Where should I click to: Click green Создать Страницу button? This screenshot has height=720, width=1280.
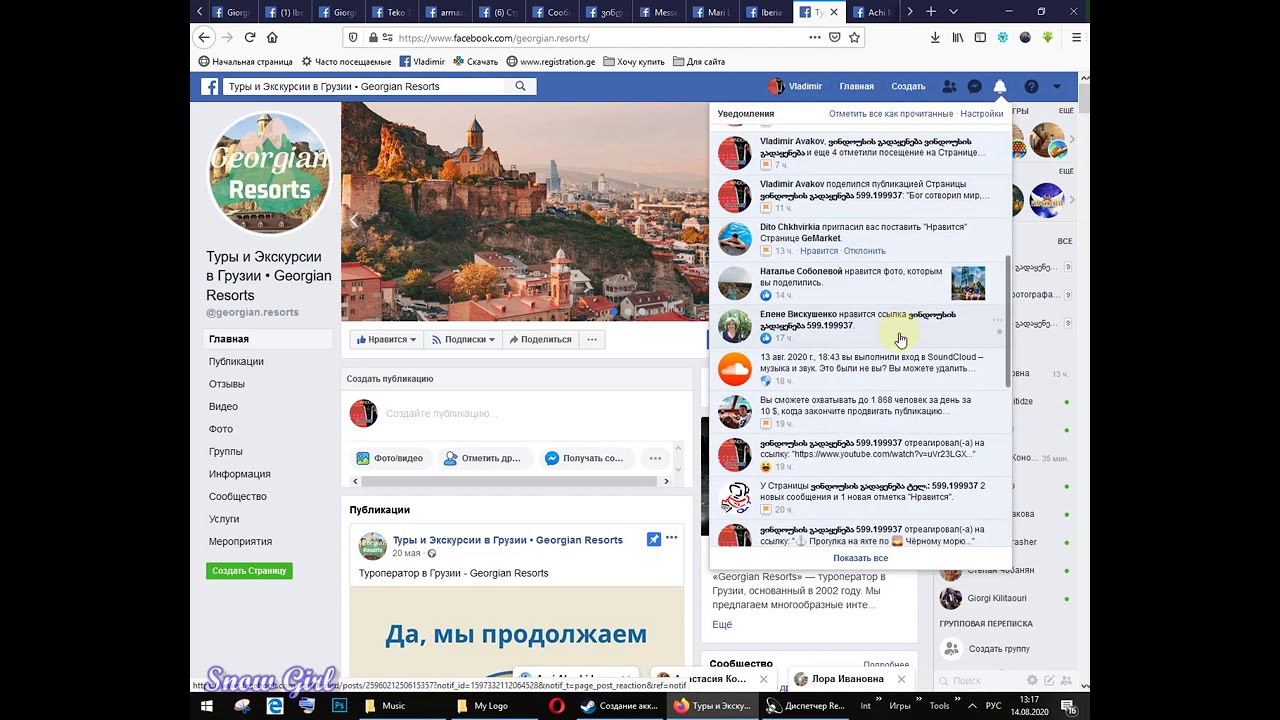(x=249, y=571)
